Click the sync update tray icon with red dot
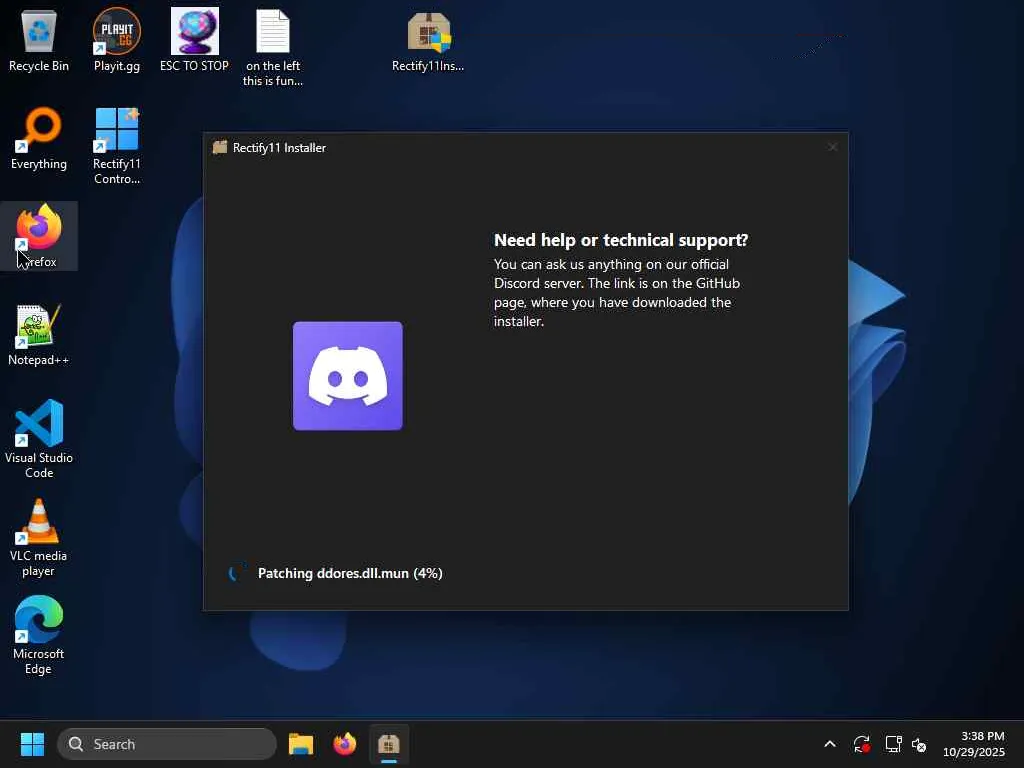 click(x=861, y=744)
